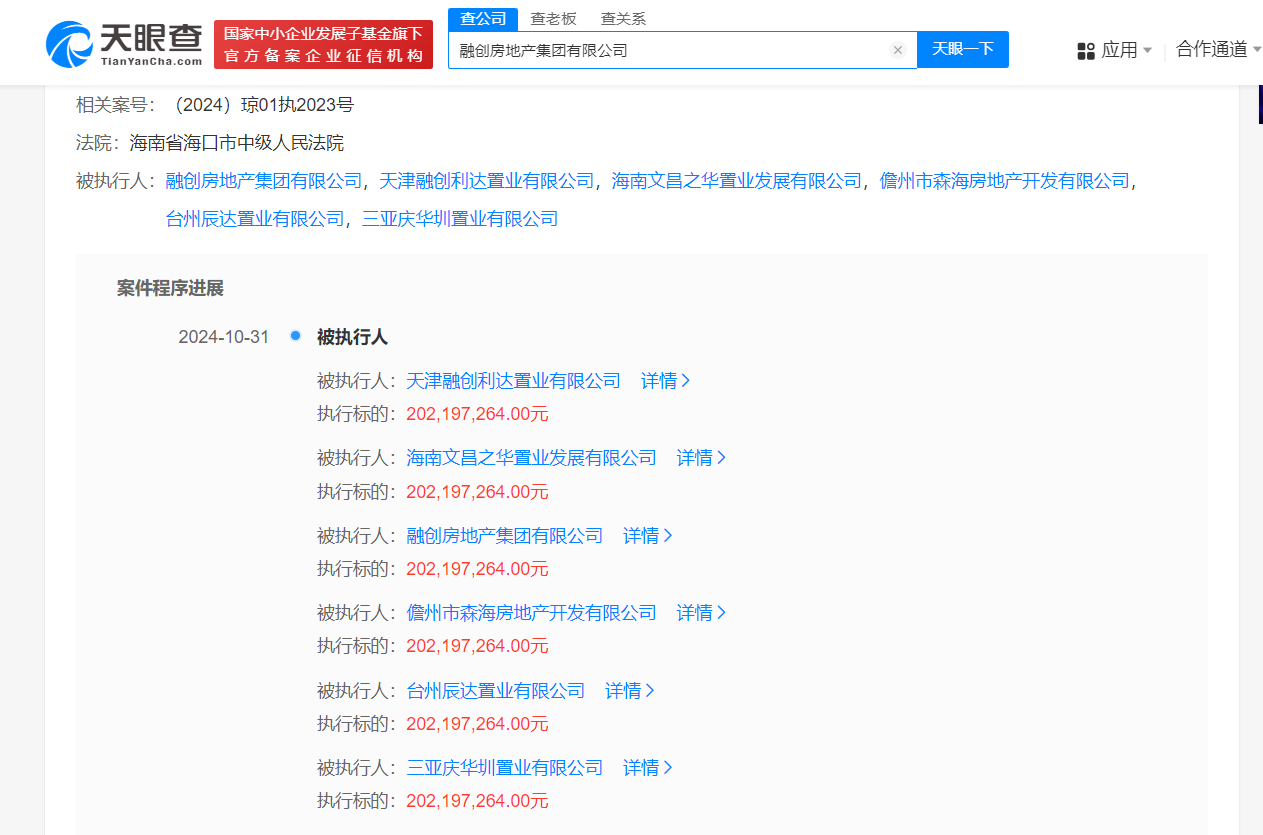This screenshot has height=835, width=1263.
Task: Click court name 海南省海口市中级人民法院
Action: (x=237, y=143)
